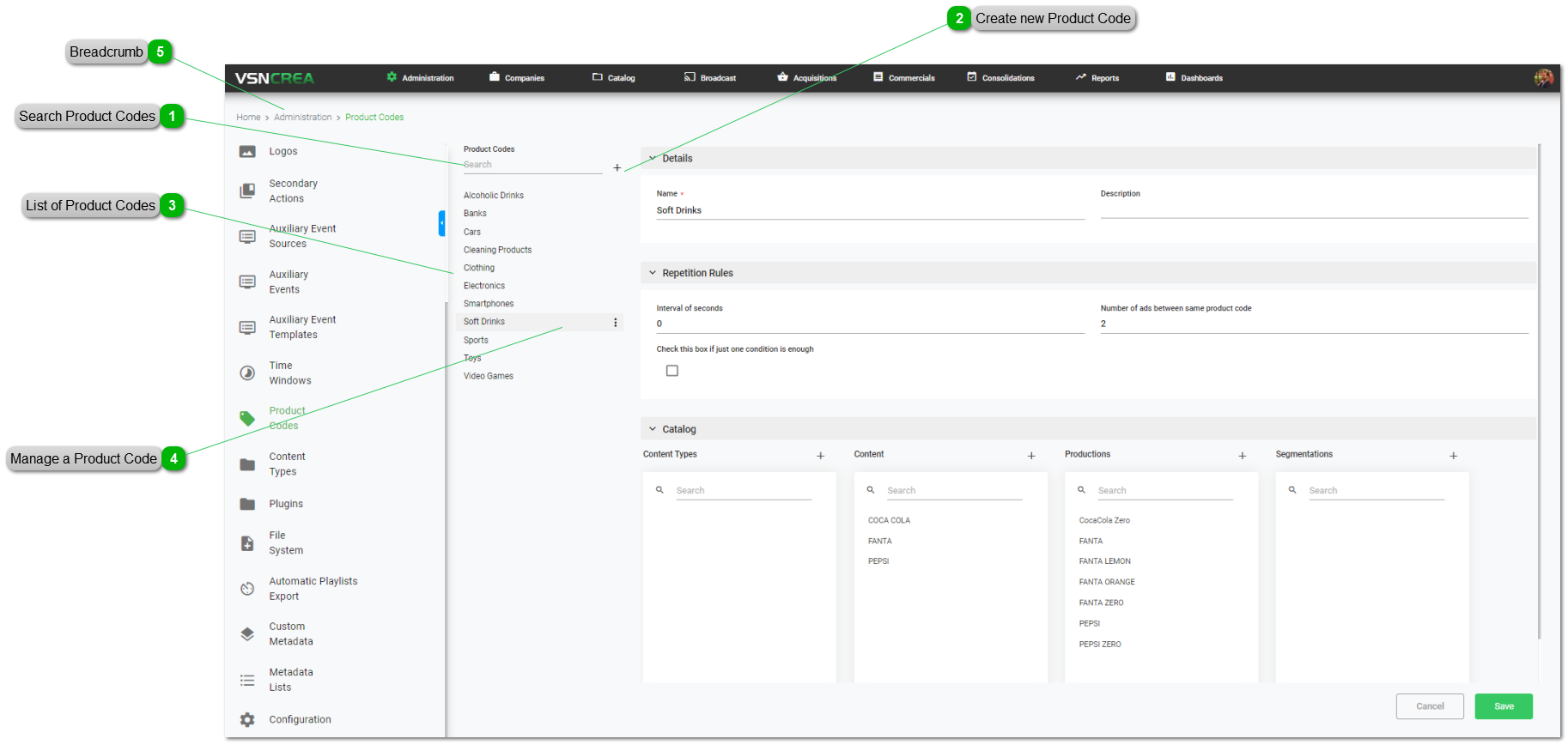Viewport: 1568px width, 745px height.
Task: Collapse the Repetition Rules section
Action: pyautogui.click(x=653, y=273)
